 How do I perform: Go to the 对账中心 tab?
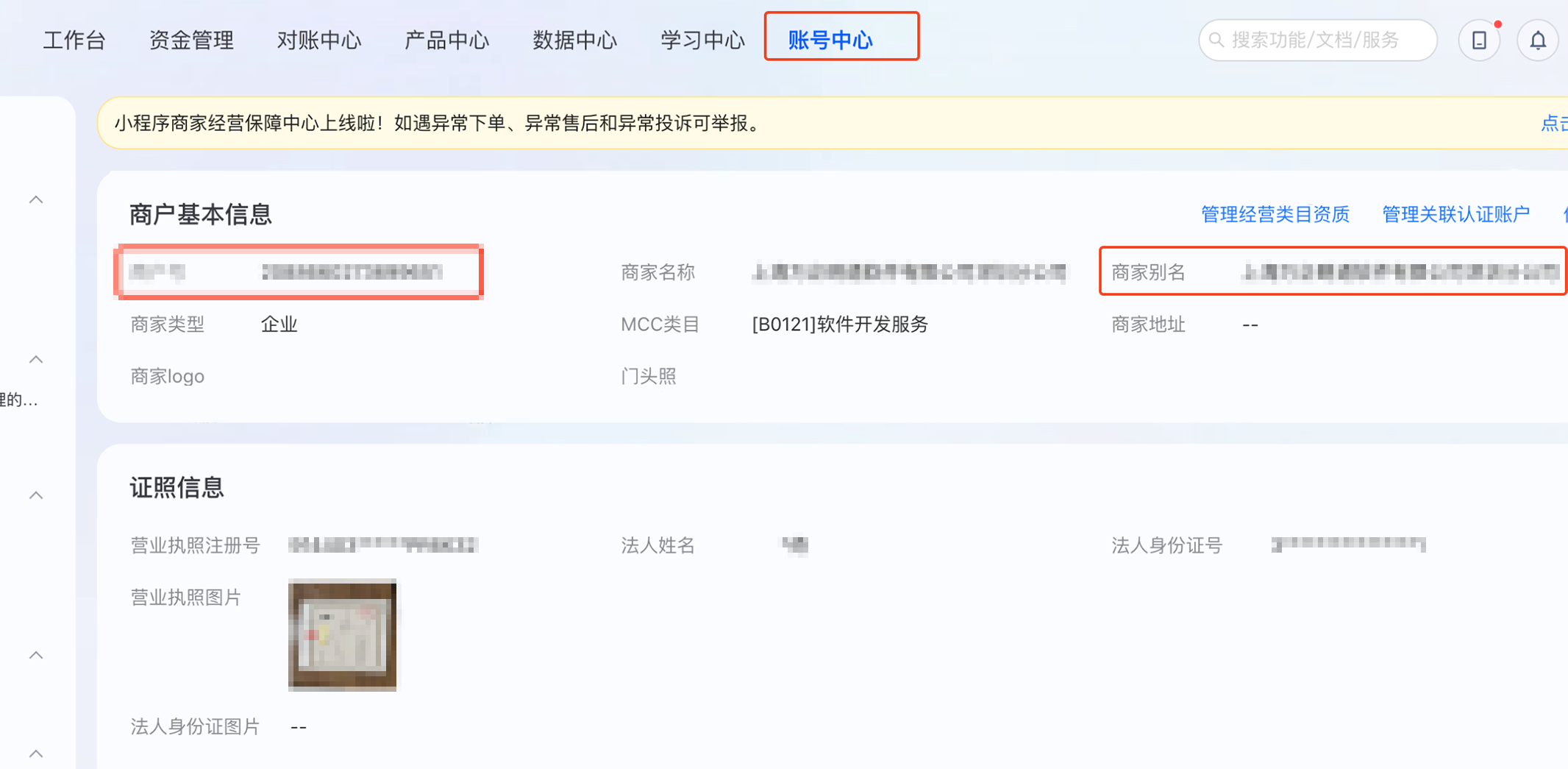click(x=319, y=40)
